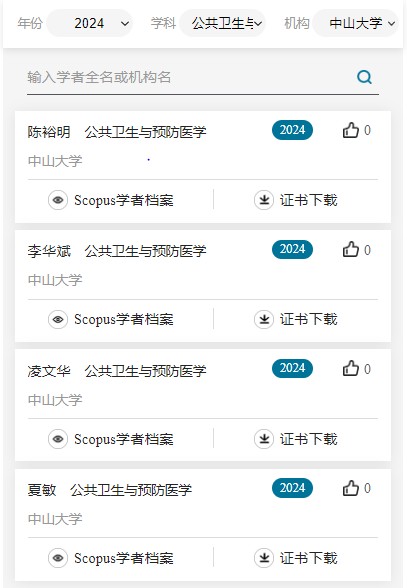Viewport: 407px width, 588px height.
Task: Click 证书下载 for 凌文华
Action: [308, 439]
